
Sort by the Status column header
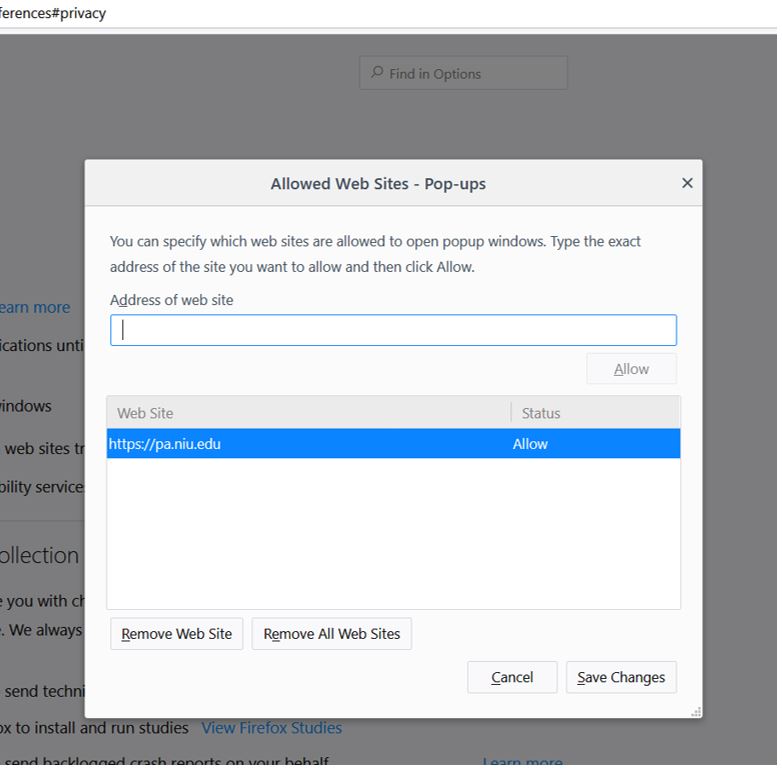tap(594, 413)
